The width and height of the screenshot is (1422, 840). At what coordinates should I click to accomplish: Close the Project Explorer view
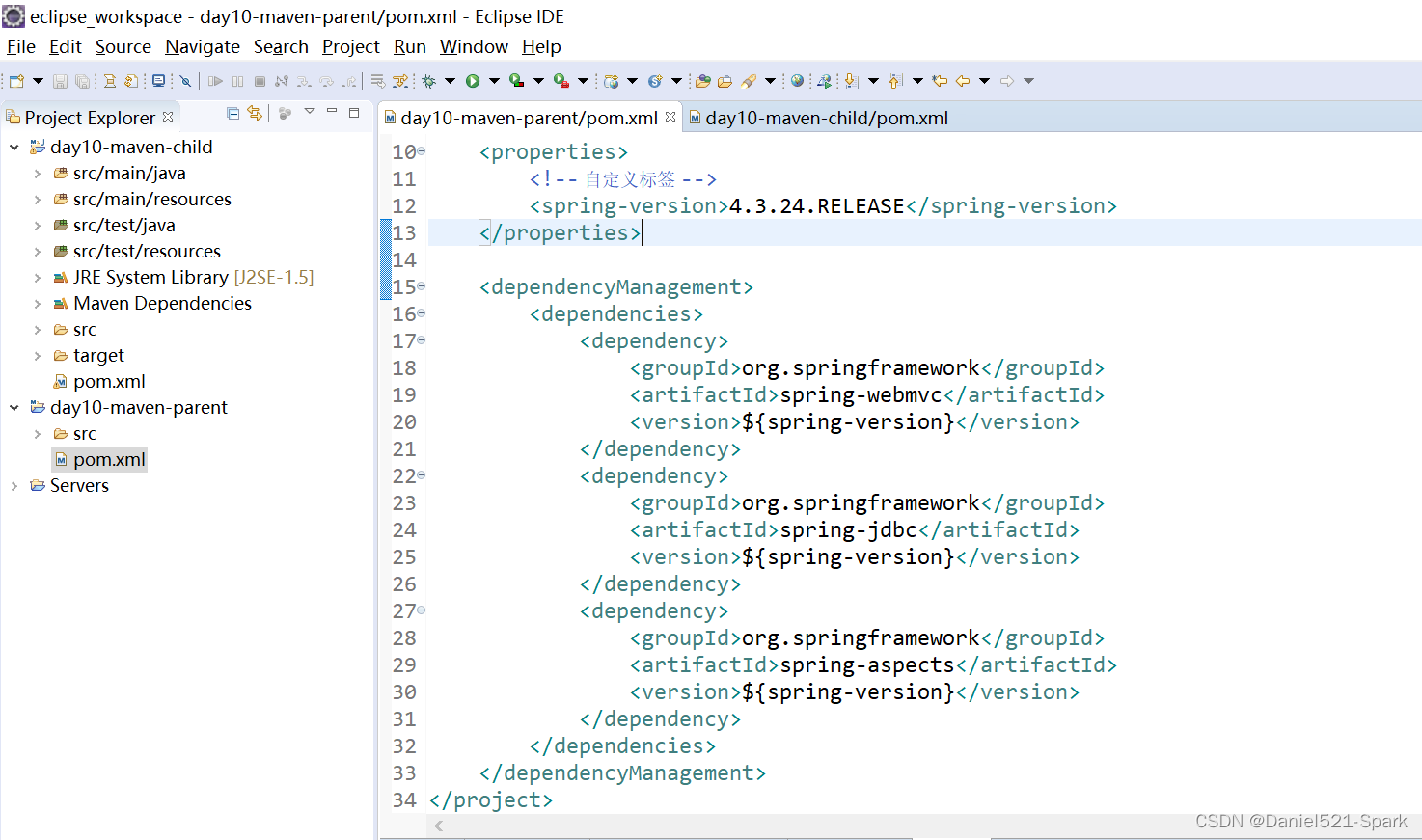tap(168, 116)
